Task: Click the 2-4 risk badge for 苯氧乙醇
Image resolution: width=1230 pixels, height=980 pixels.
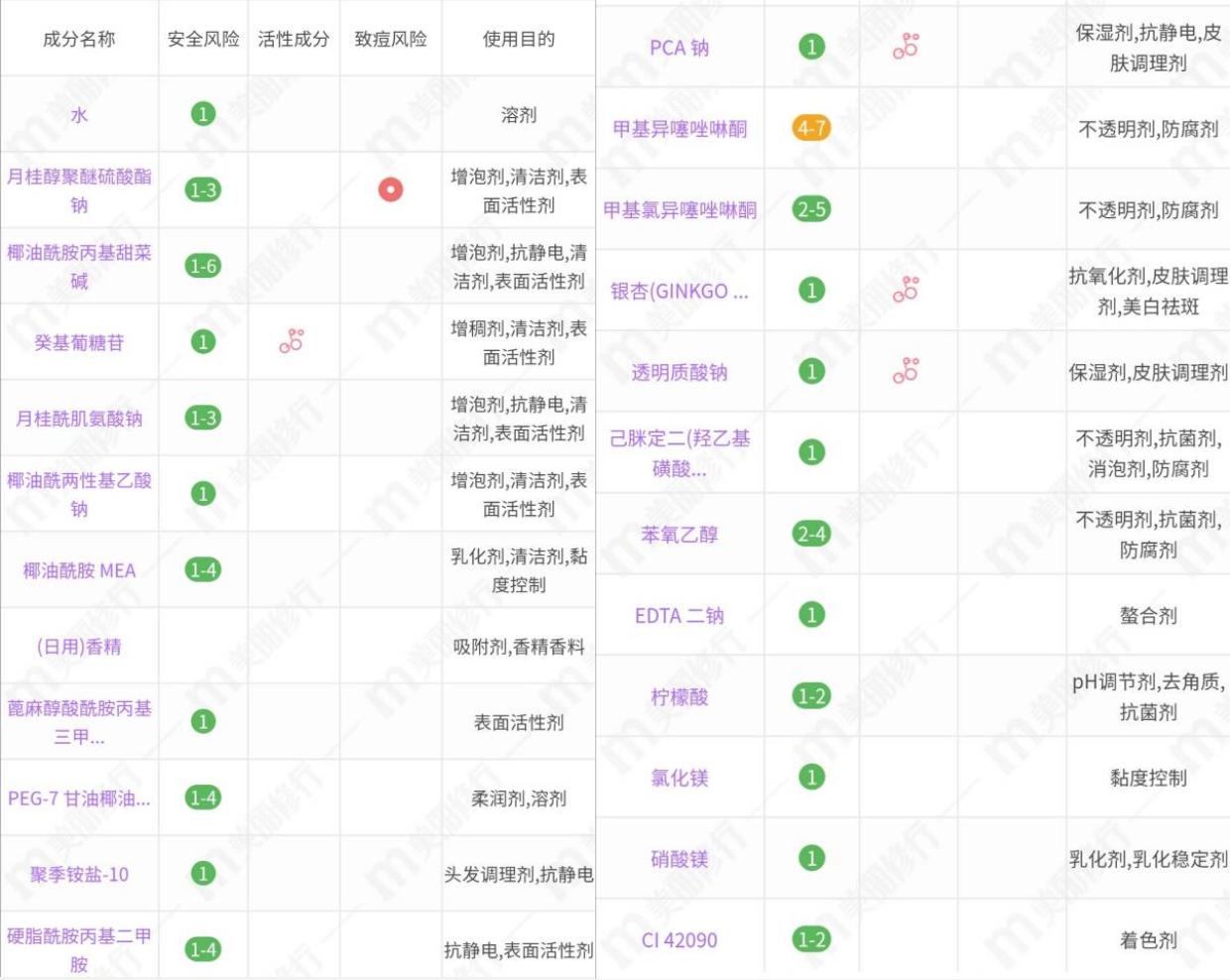Action: (x=811, y=534)
